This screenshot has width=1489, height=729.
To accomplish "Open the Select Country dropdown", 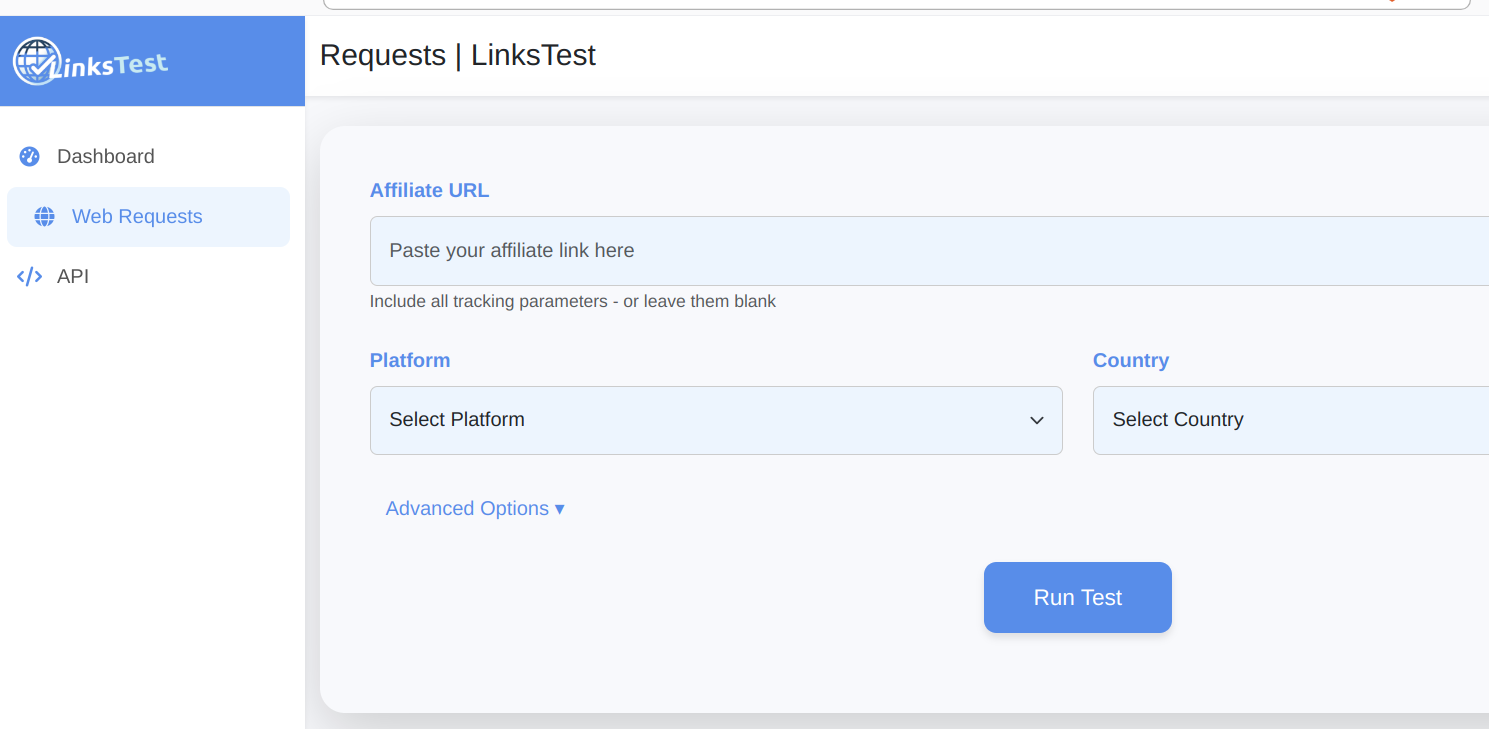I will (x=1291, y=420).
